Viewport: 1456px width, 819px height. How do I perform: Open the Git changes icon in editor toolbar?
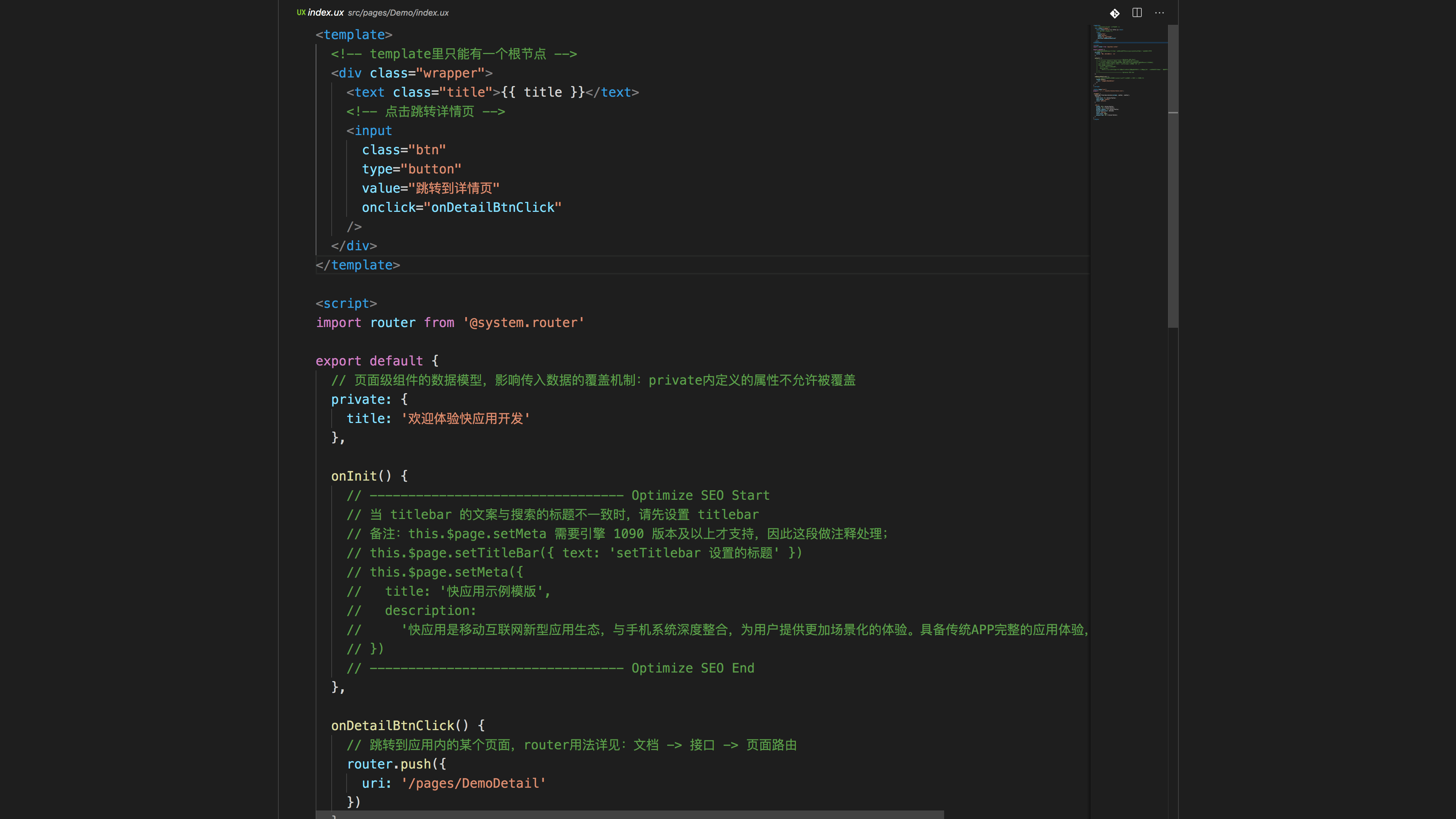(1115, 13)
